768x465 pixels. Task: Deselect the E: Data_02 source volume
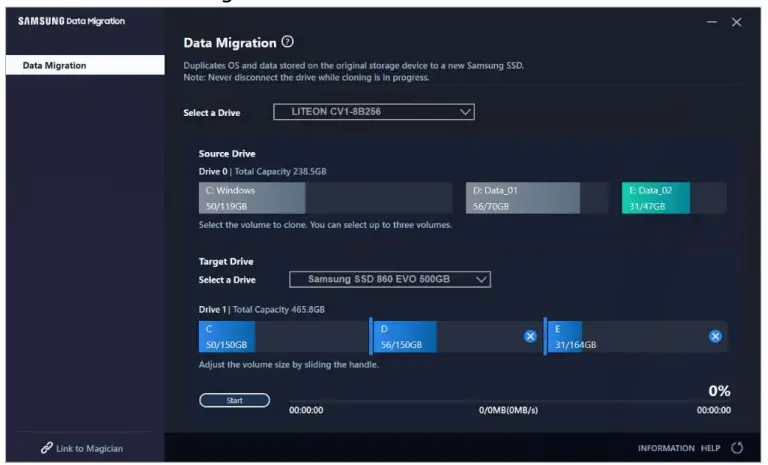(674, 198)
